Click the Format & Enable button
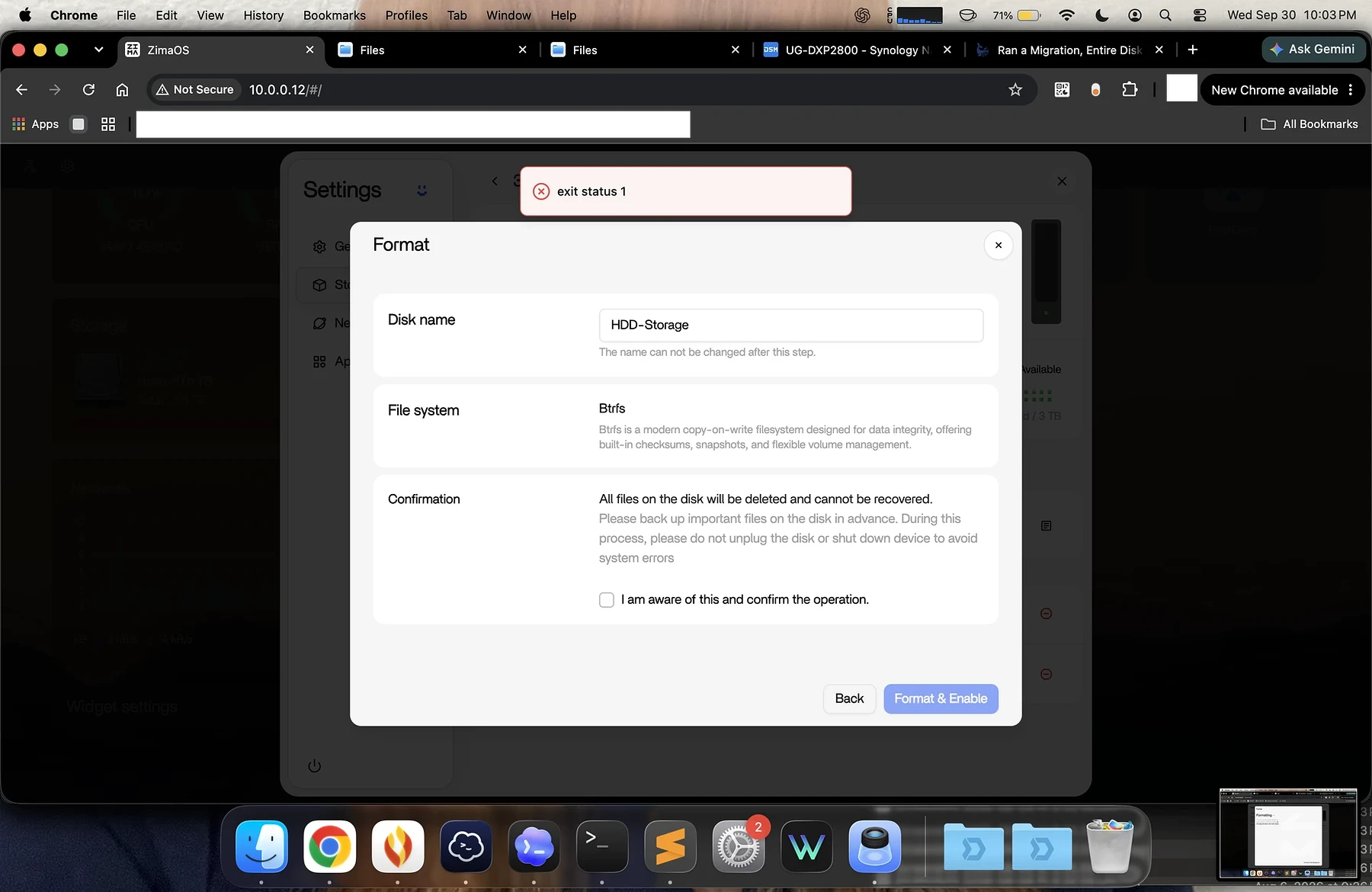Image resolution: width=1372 pixels, height=892 pixels. pyautogui.click(x=941, y=698)
